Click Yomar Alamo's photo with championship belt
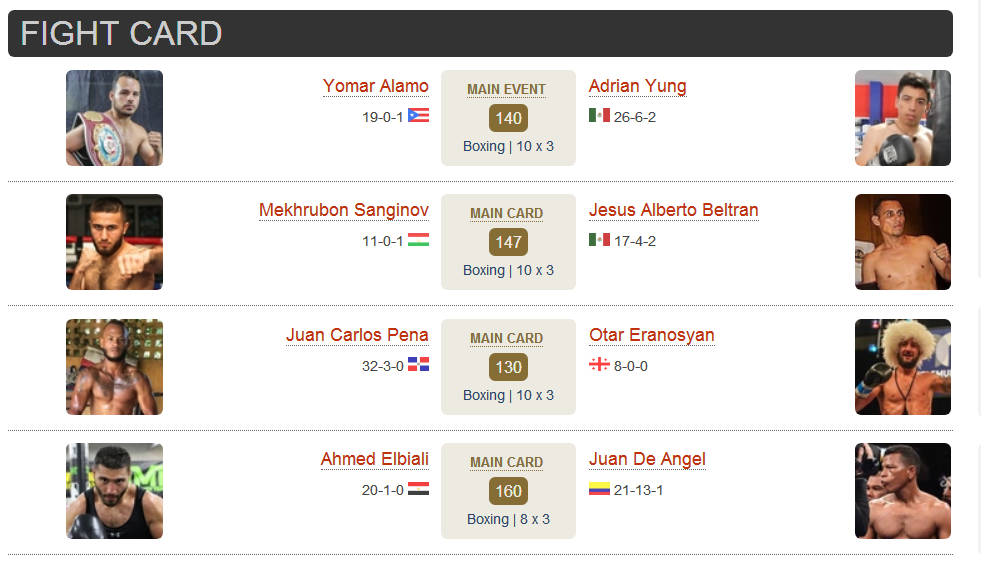981x568 pixels. click(x=114, y=118)
